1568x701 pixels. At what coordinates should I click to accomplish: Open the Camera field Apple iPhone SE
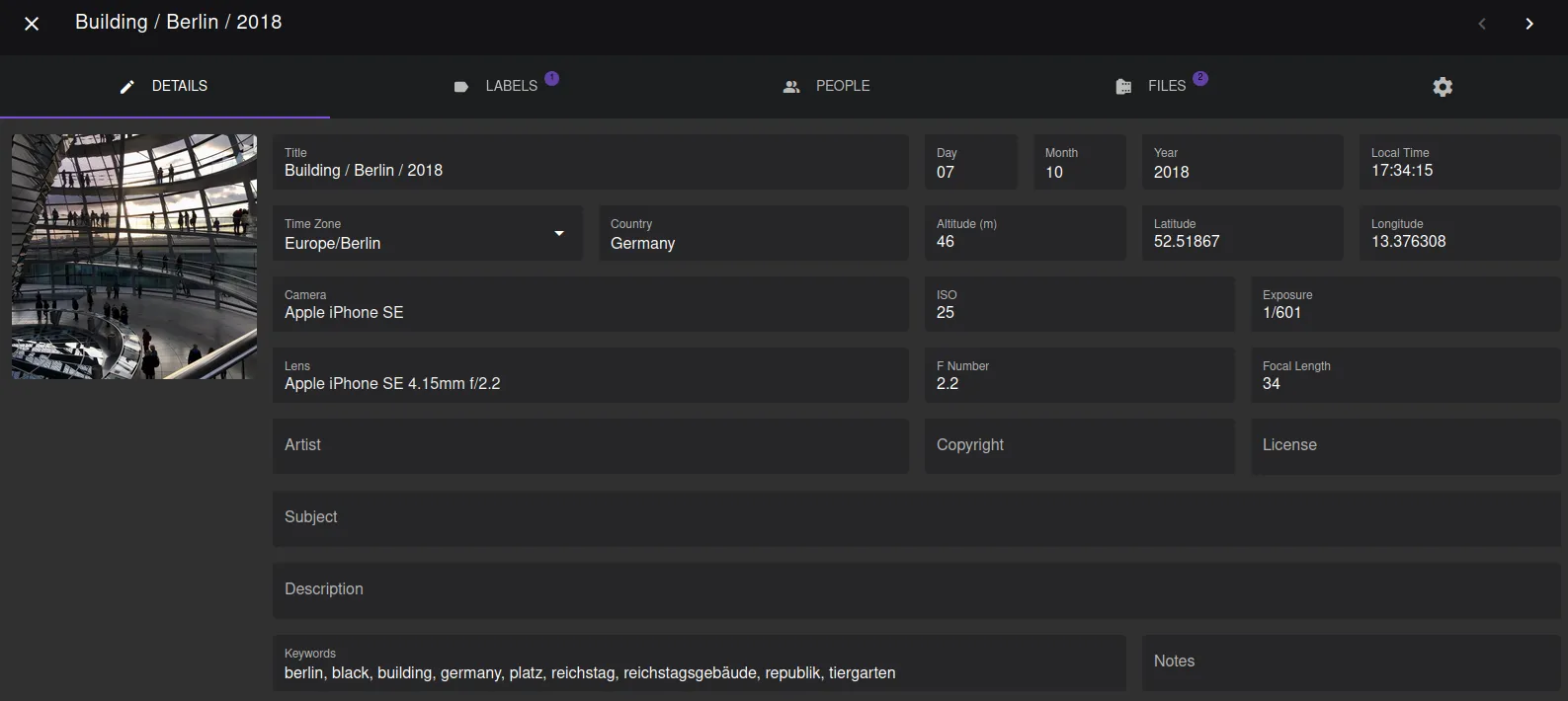(x=590, y=312)
